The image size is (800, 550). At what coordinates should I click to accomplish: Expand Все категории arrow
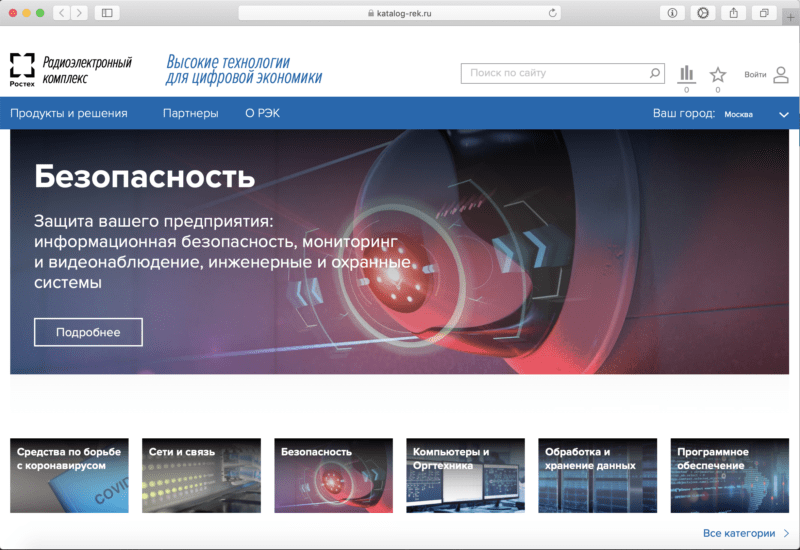click(786, 533)
